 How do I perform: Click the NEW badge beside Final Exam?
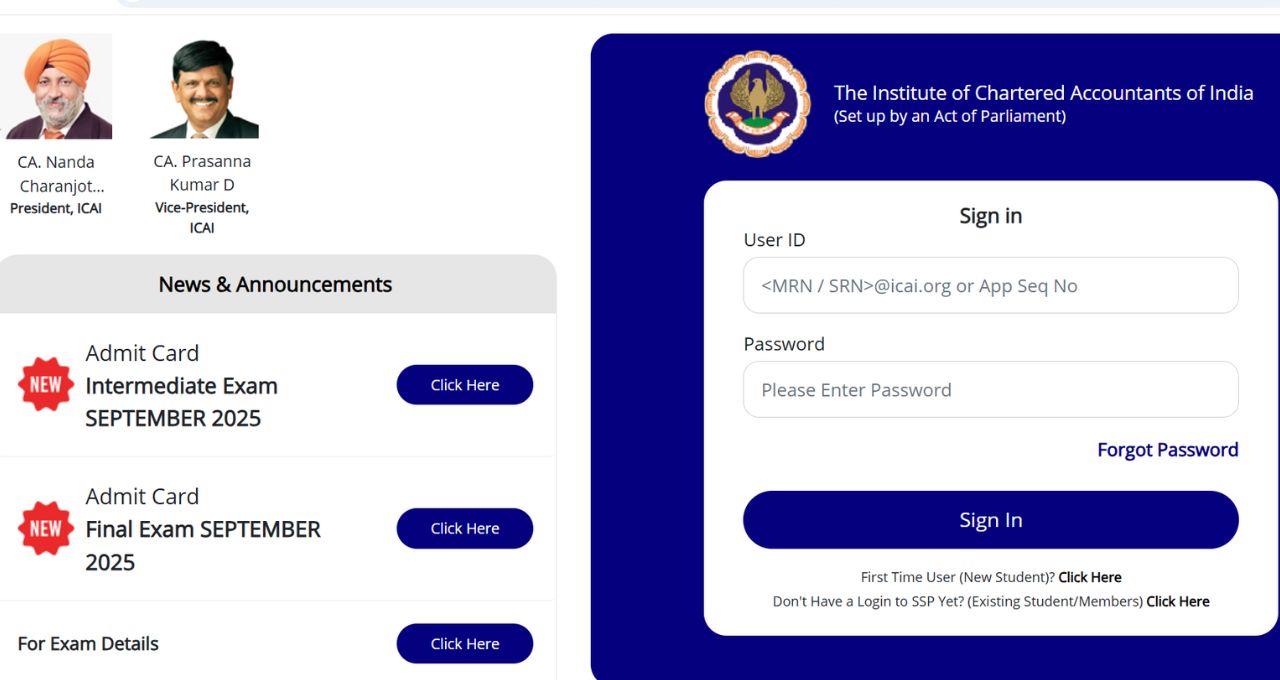46,528
